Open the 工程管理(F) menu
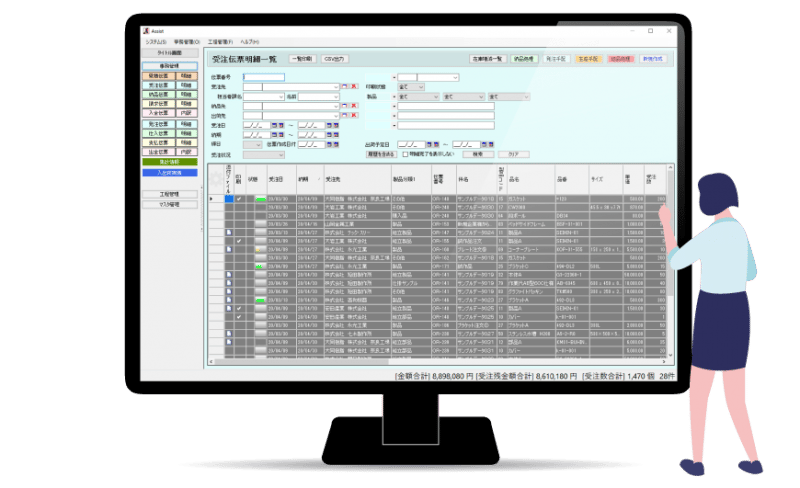Image resolution: width=800 pixels, height=488 pixels. point(220,42)
